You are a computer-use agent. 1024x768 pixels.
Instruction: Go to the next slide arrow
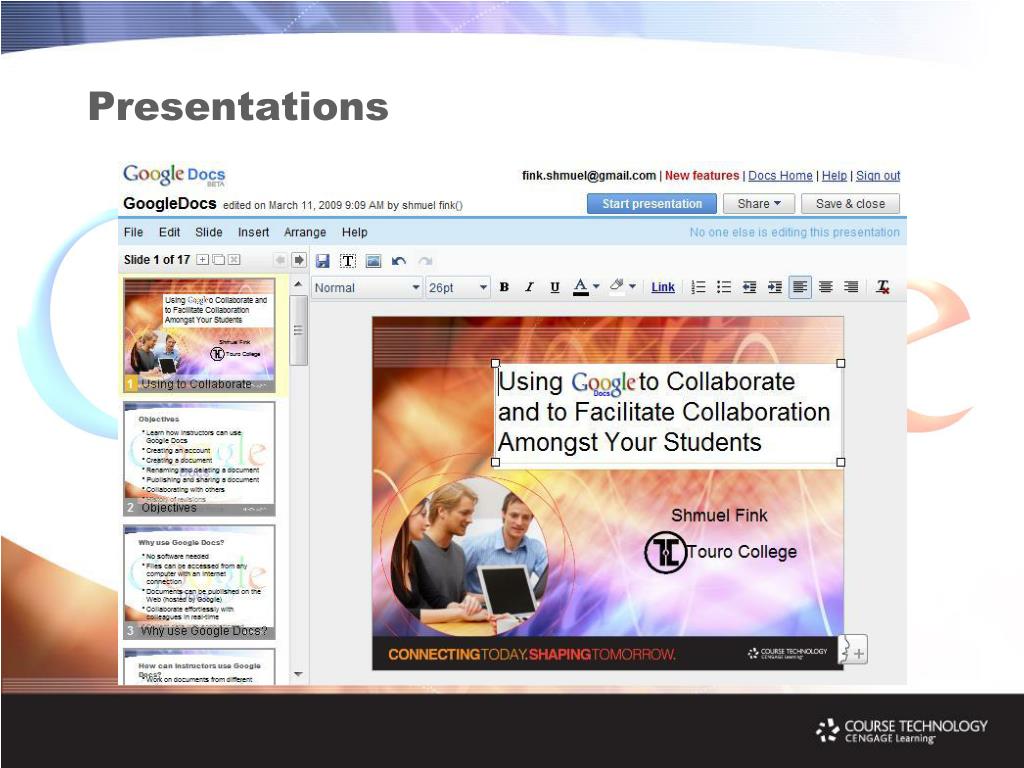pos(298,260)
